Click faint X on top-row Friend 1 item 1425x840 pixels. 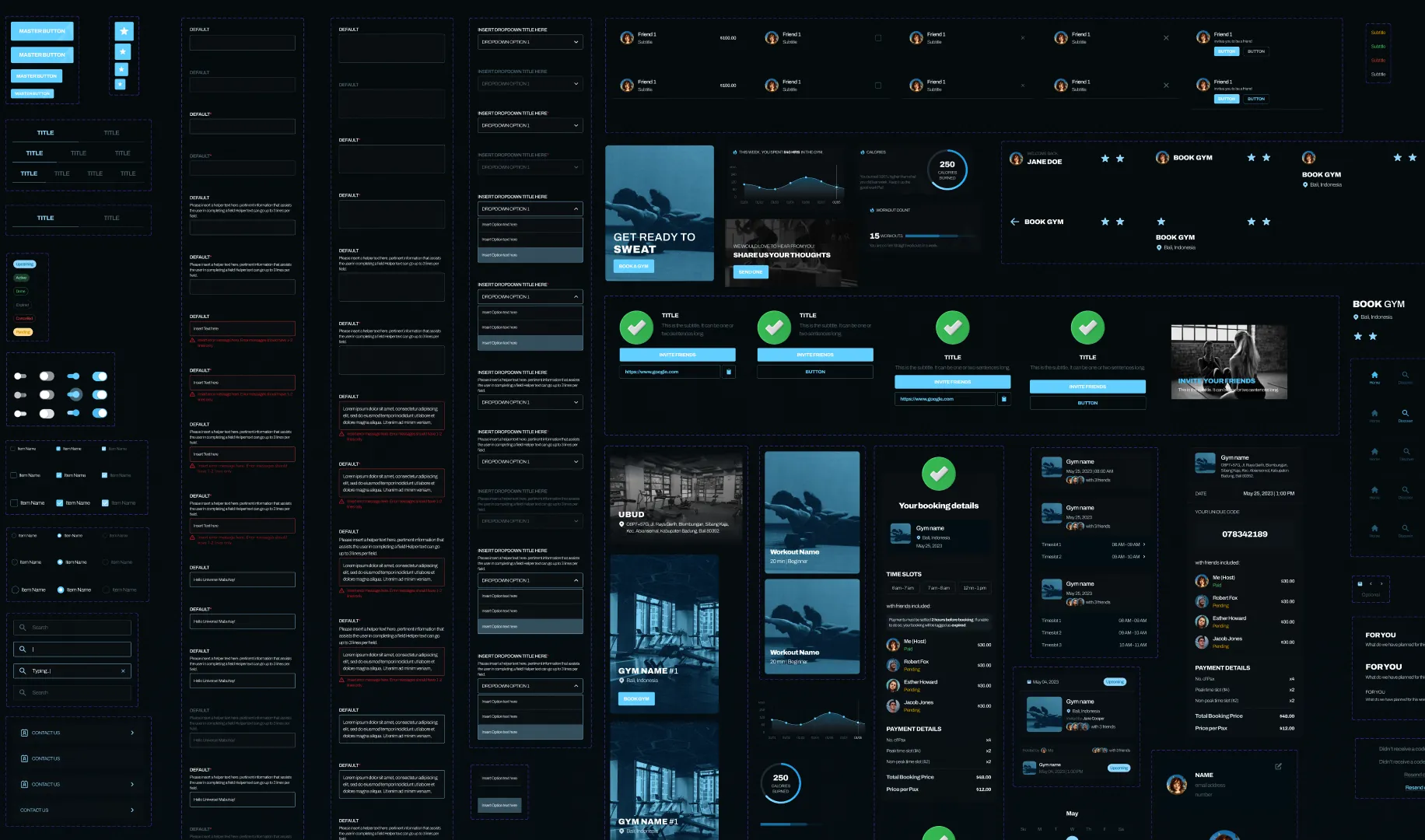tap(1023, 37)
